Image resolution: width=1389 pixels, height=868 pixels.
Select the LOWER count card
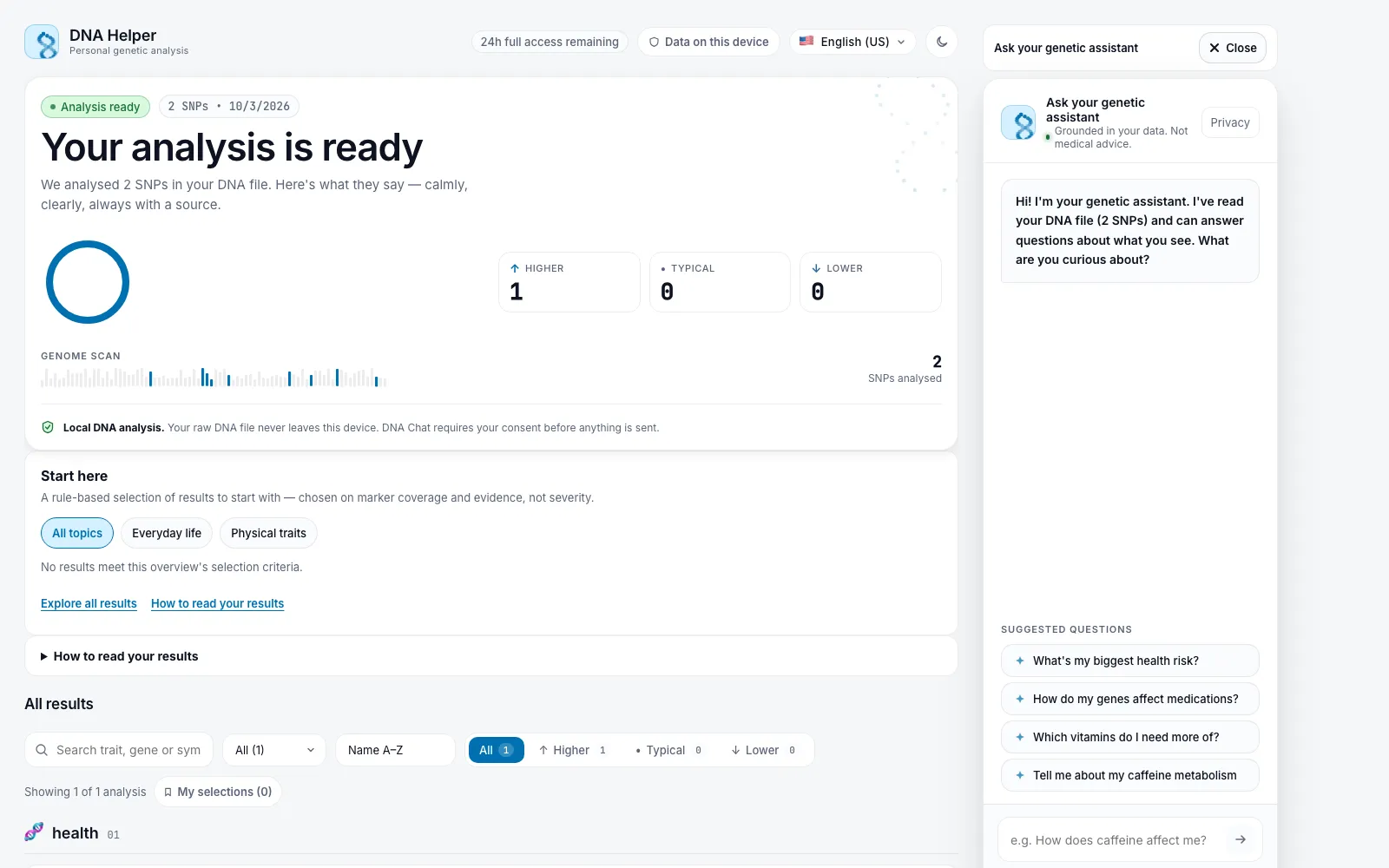871,282
